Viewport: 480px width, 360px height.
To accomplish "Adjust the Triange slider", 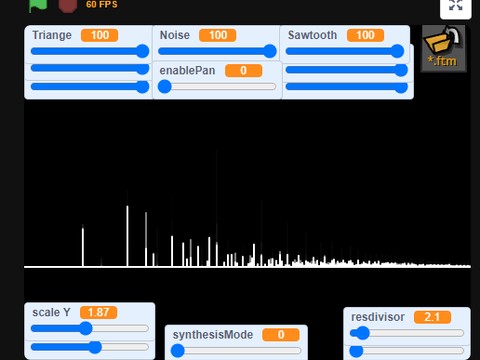I will 90,51.
